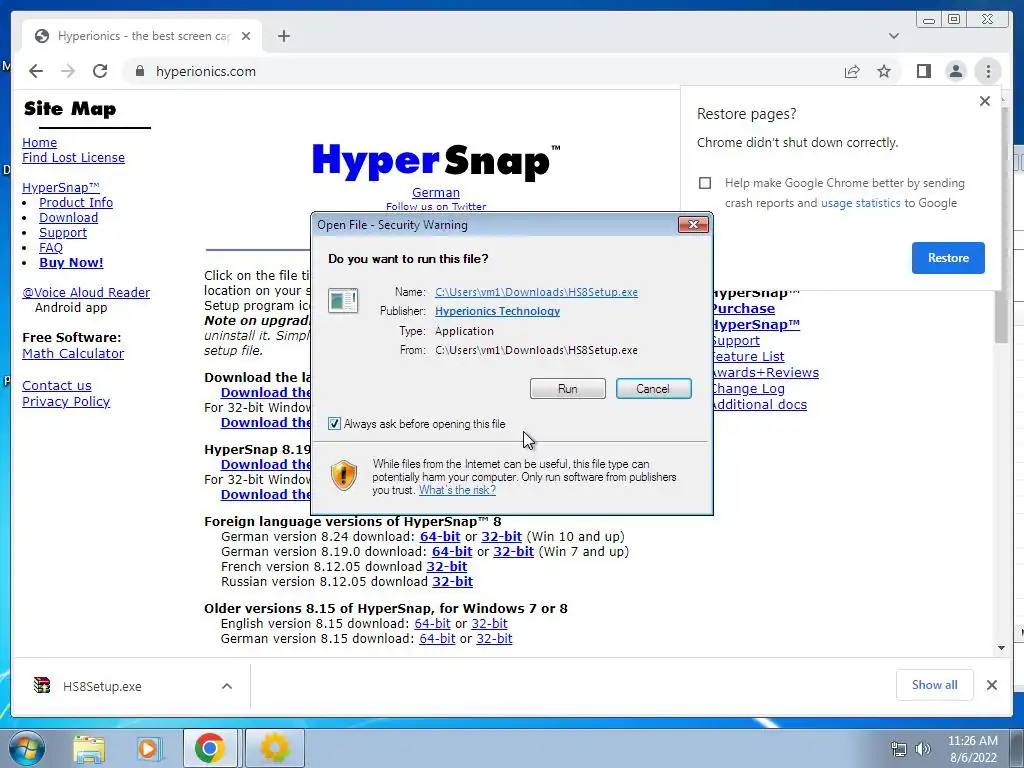Download French version 32-bit
Screen dimensions: 1024x768
click(x=447, y=566)
